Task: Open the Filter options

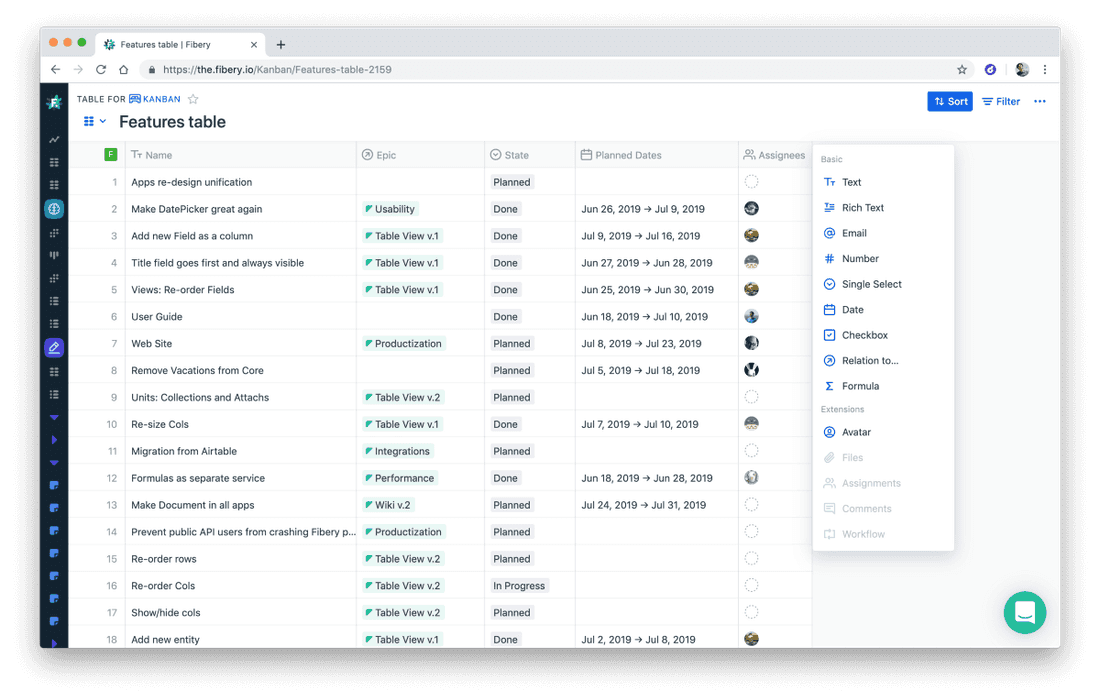Action: (1001, 101)
